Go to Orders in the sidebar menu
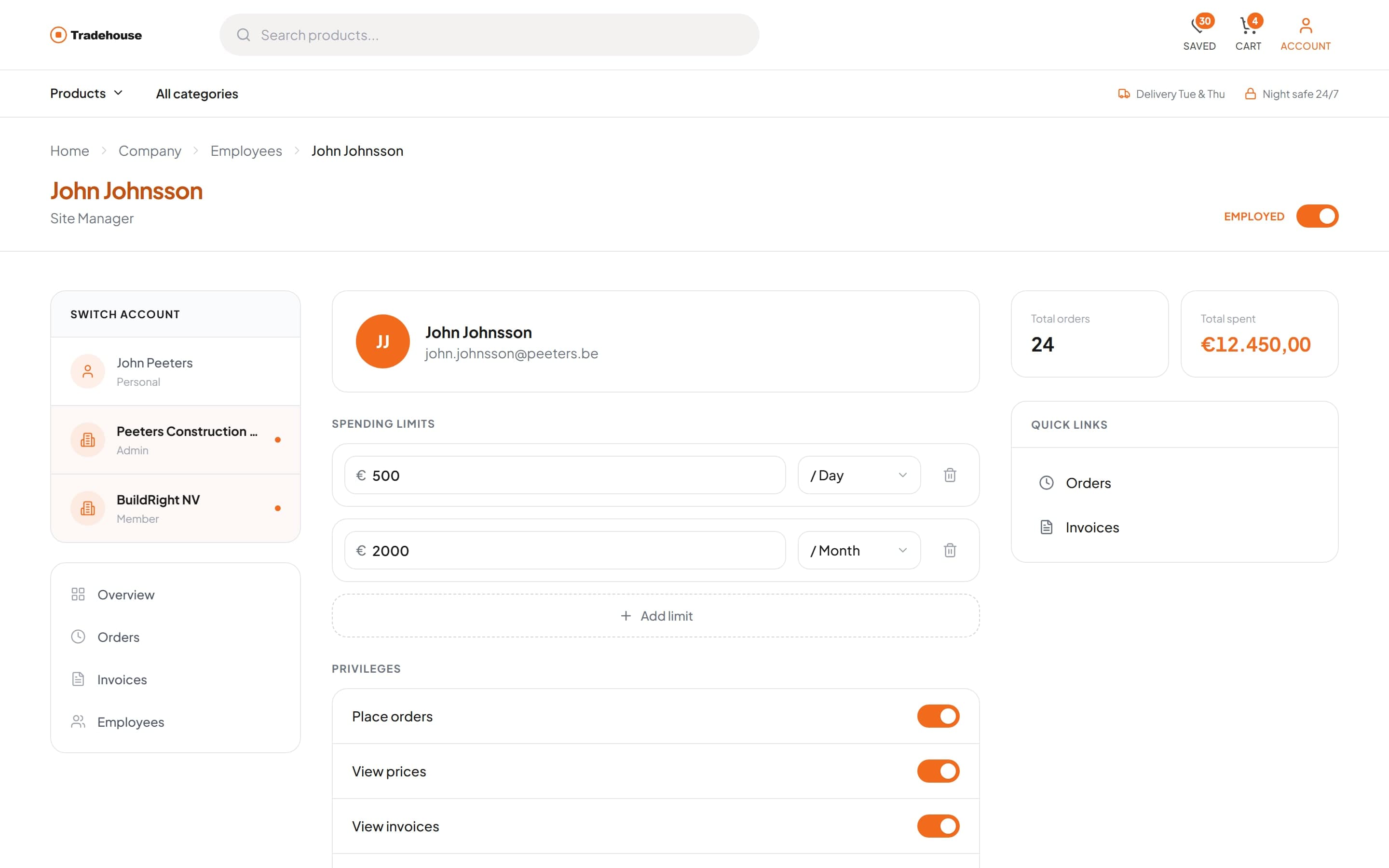Image resolution: width=1389 pixels, height=868 pixels. pyautogui.click(x=175, y=637)
